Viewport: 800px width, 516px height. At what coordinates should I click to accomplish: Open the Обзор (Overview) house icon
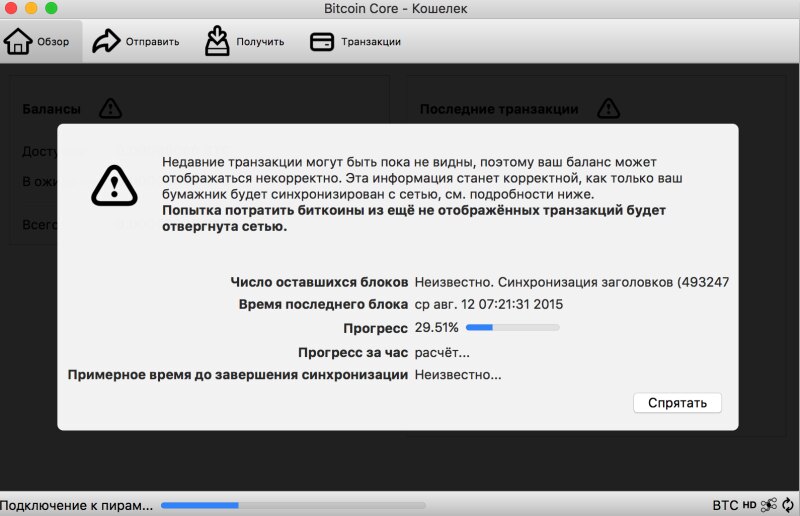point(18,42)
